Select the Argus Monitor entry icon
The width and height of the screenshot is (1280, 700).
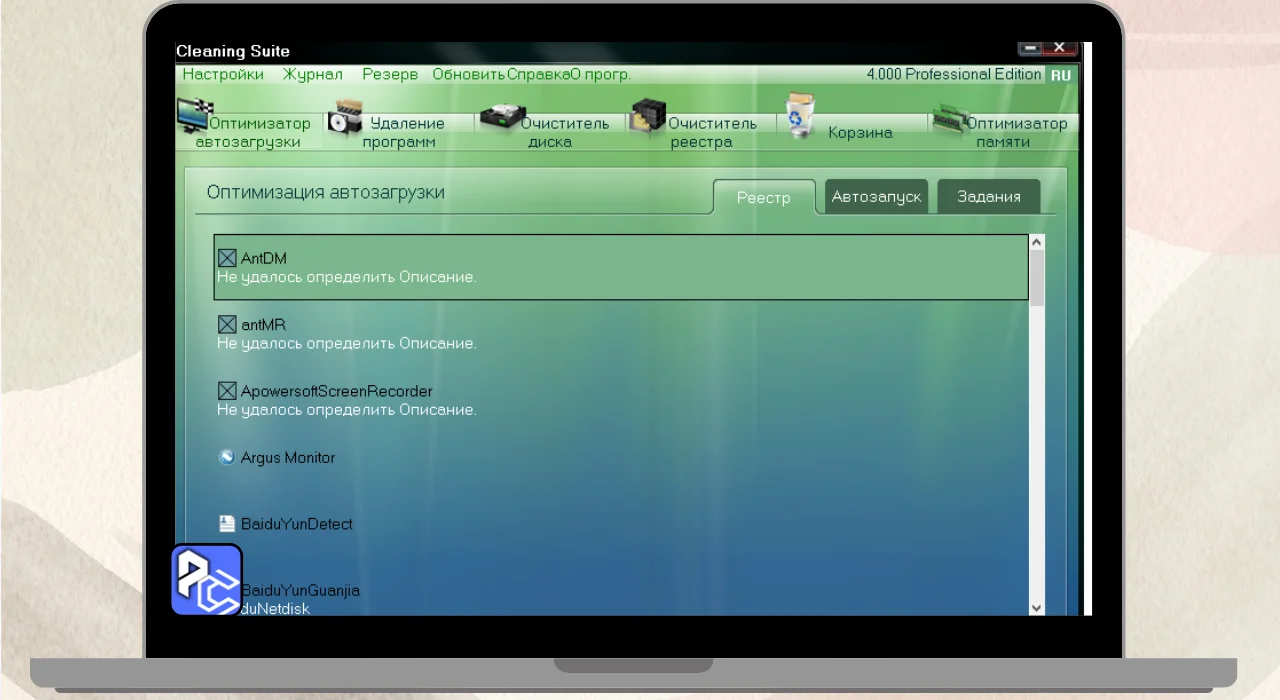(x=227, y=457)
